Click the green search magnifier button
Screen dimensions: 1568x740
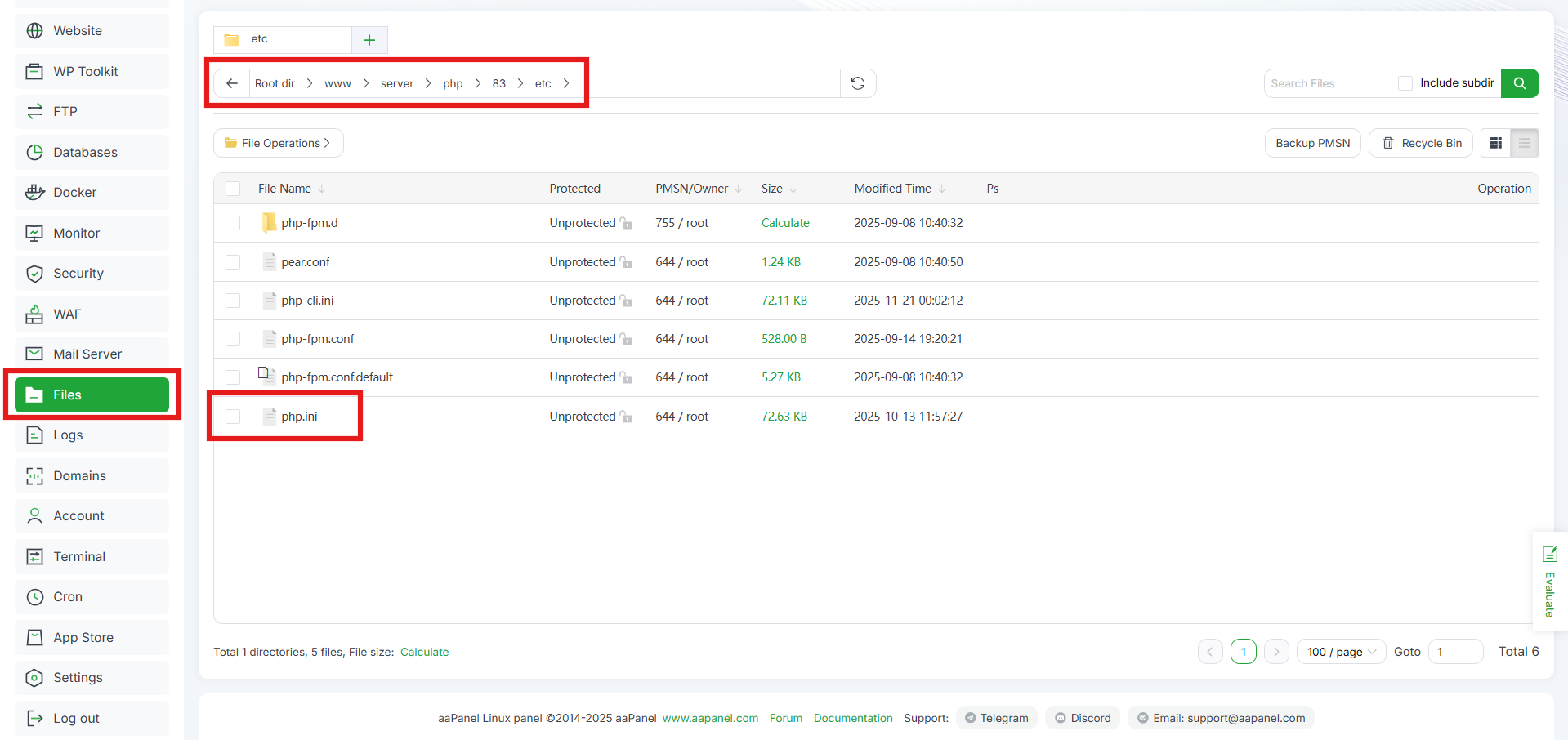point(1520,83)
